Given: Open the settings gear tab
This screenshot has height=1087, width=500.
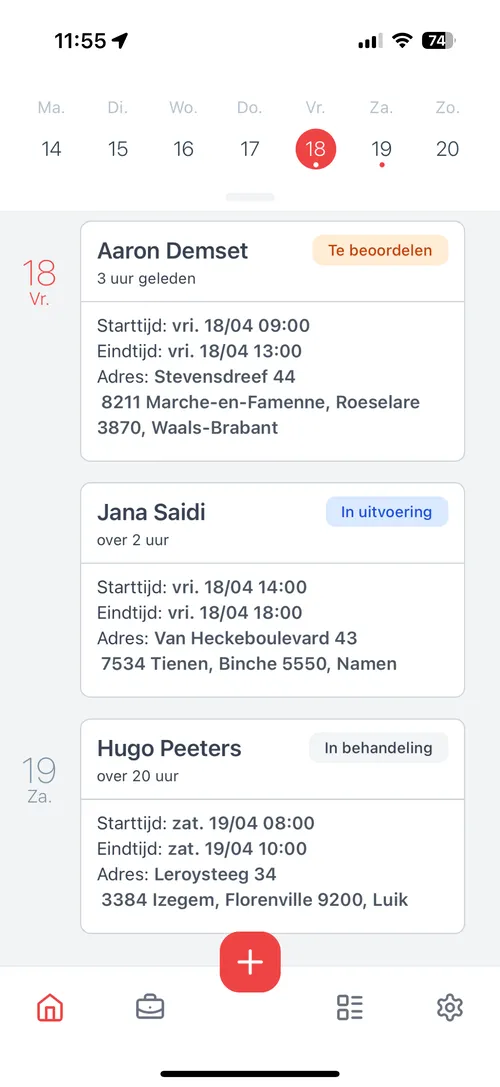Looking at the screenshot, I should point(449,1007).
